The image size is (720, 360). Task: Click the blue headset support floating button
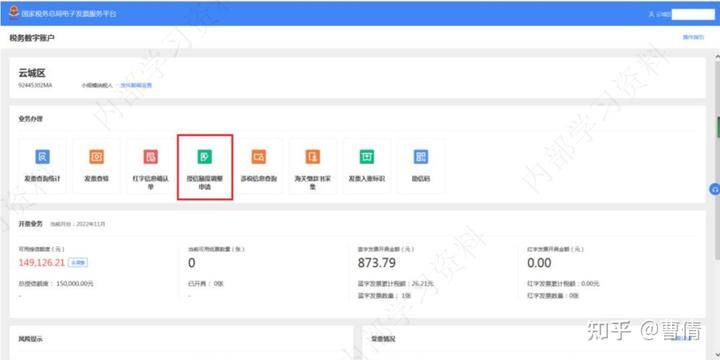coord(714,189)
